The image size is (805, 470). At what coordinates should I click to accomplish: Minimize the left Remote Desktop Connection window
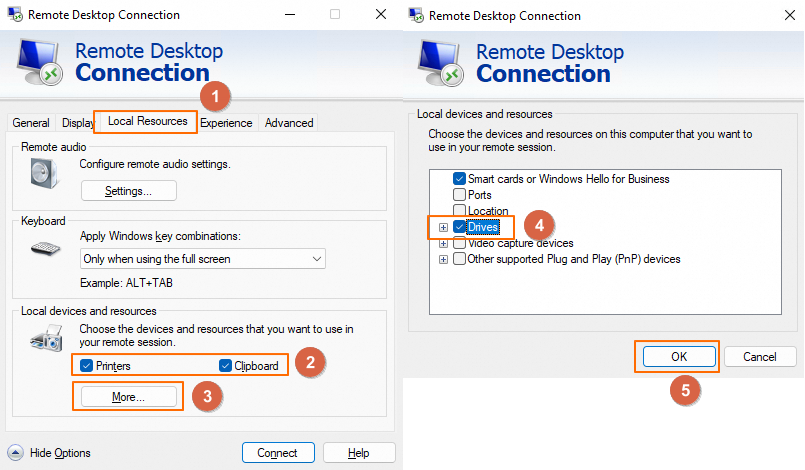[x=290, y=14]
